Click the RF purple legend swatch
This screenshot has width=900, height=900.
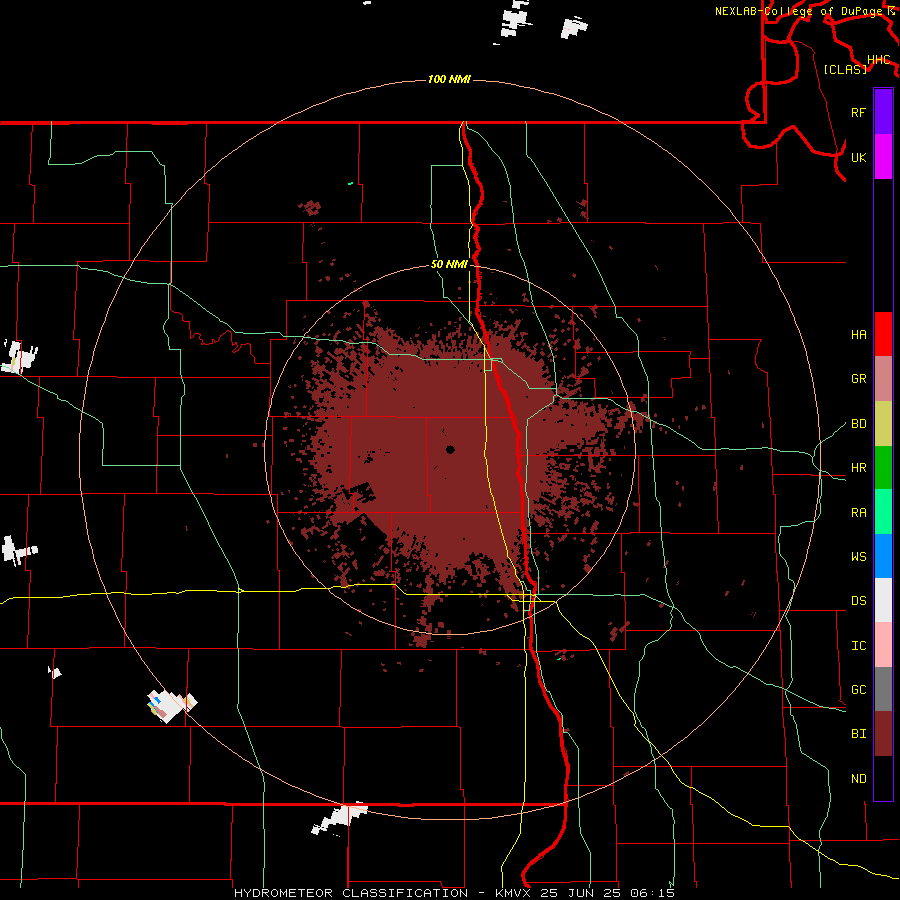(x=883, y=112)
